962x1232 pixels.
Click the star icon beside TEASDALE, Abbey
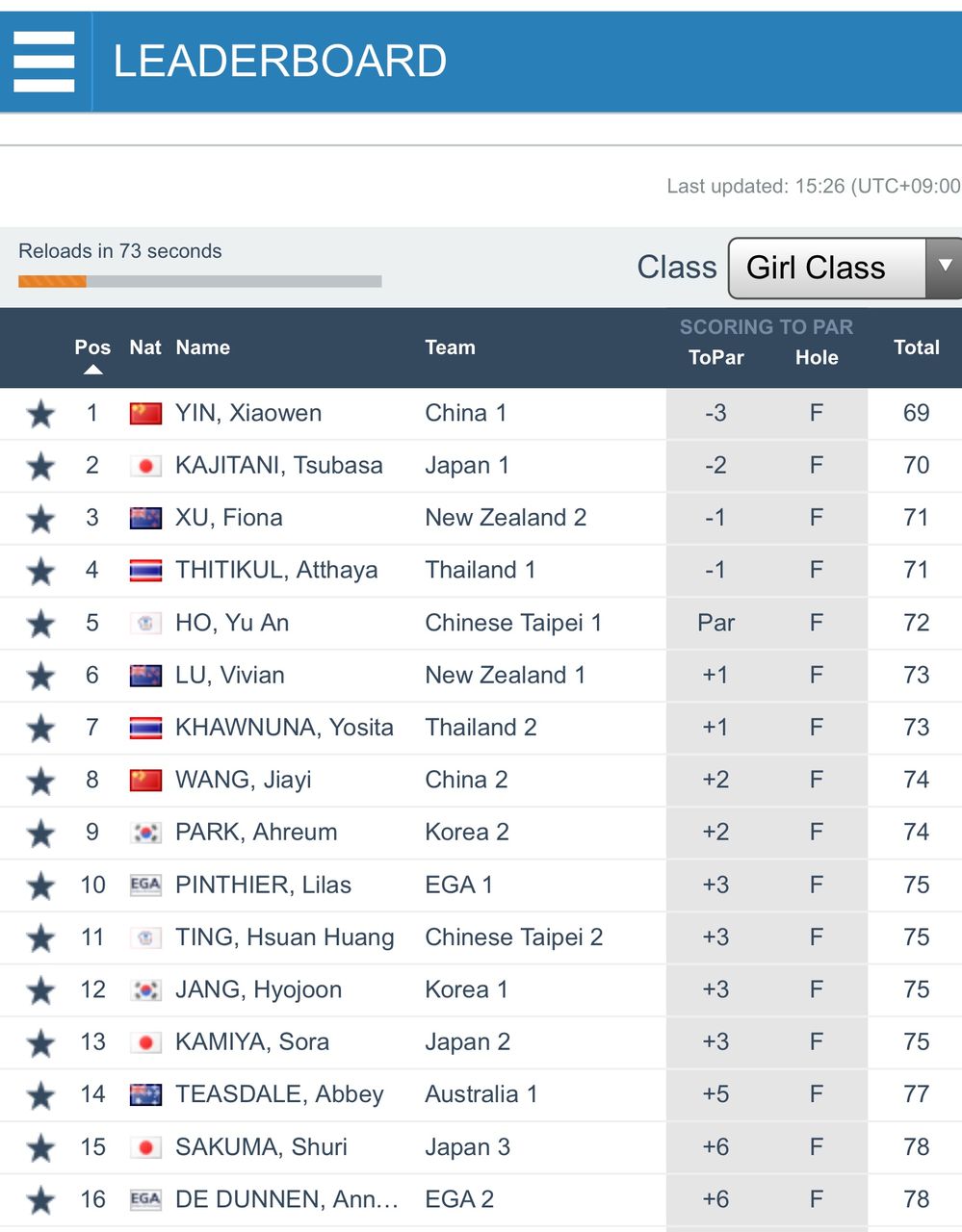pyautogui.click(x=40, y=1095)
